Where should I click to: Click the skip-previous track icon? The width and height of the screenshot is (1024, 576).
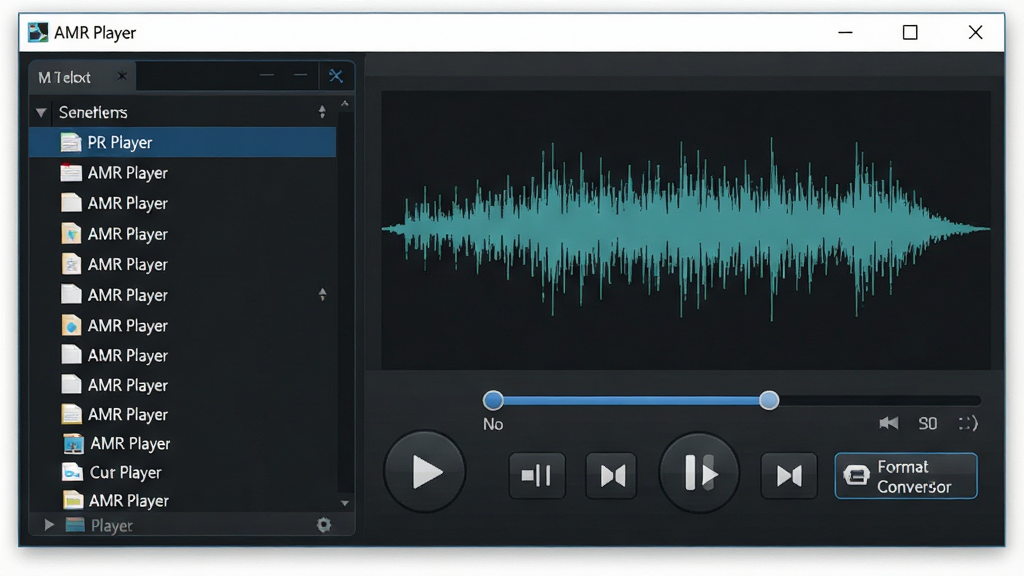click(611, 475)
